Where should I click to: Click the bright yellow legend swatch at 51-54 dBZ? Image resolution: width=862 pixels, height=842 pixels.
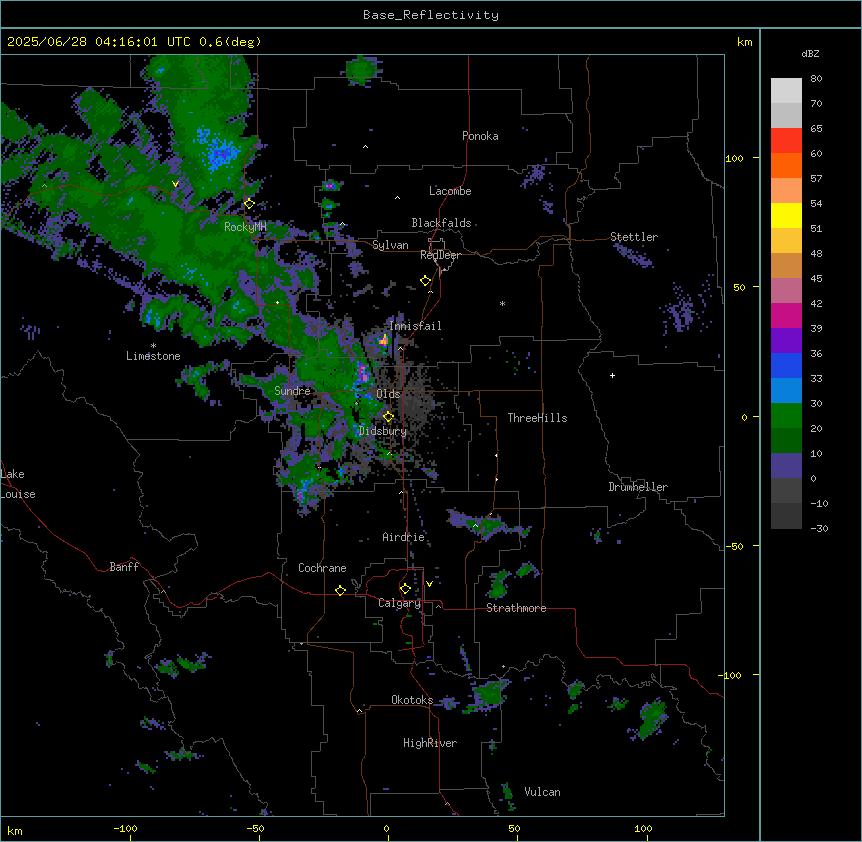[786, 216]
